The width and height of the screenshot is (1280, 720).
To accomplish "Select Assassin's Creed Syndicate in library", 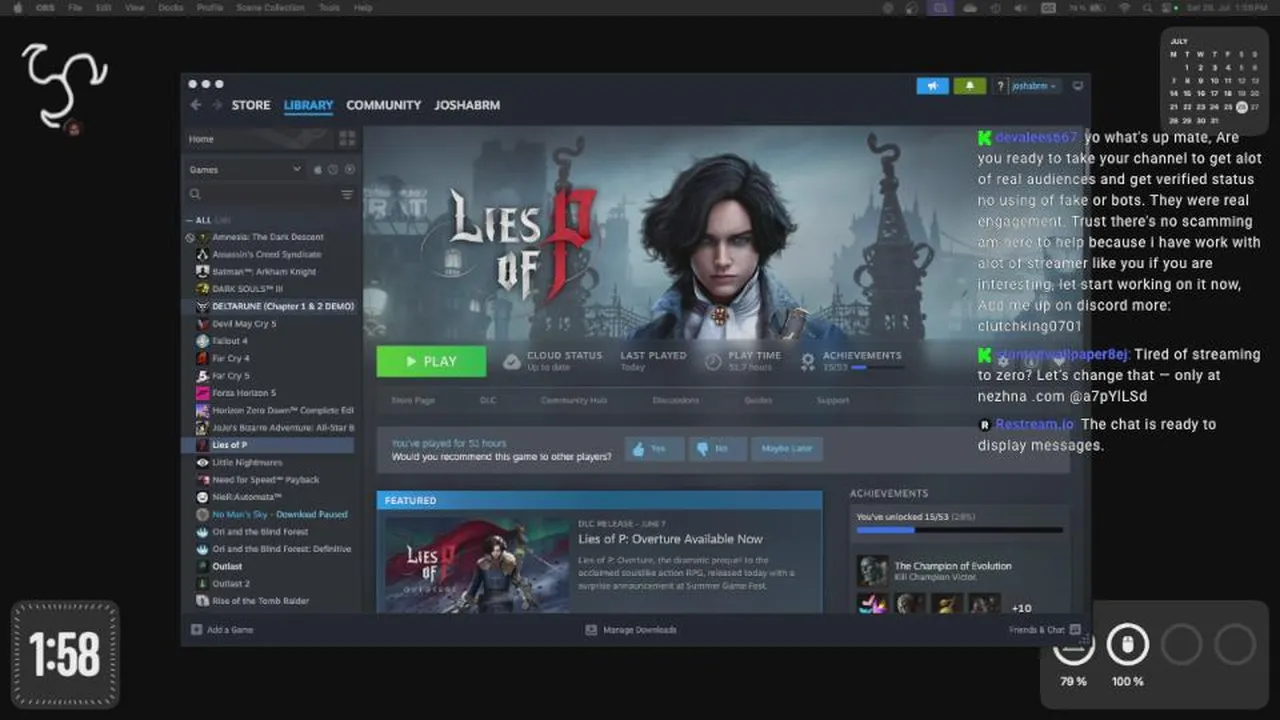I will click(267, 254).
